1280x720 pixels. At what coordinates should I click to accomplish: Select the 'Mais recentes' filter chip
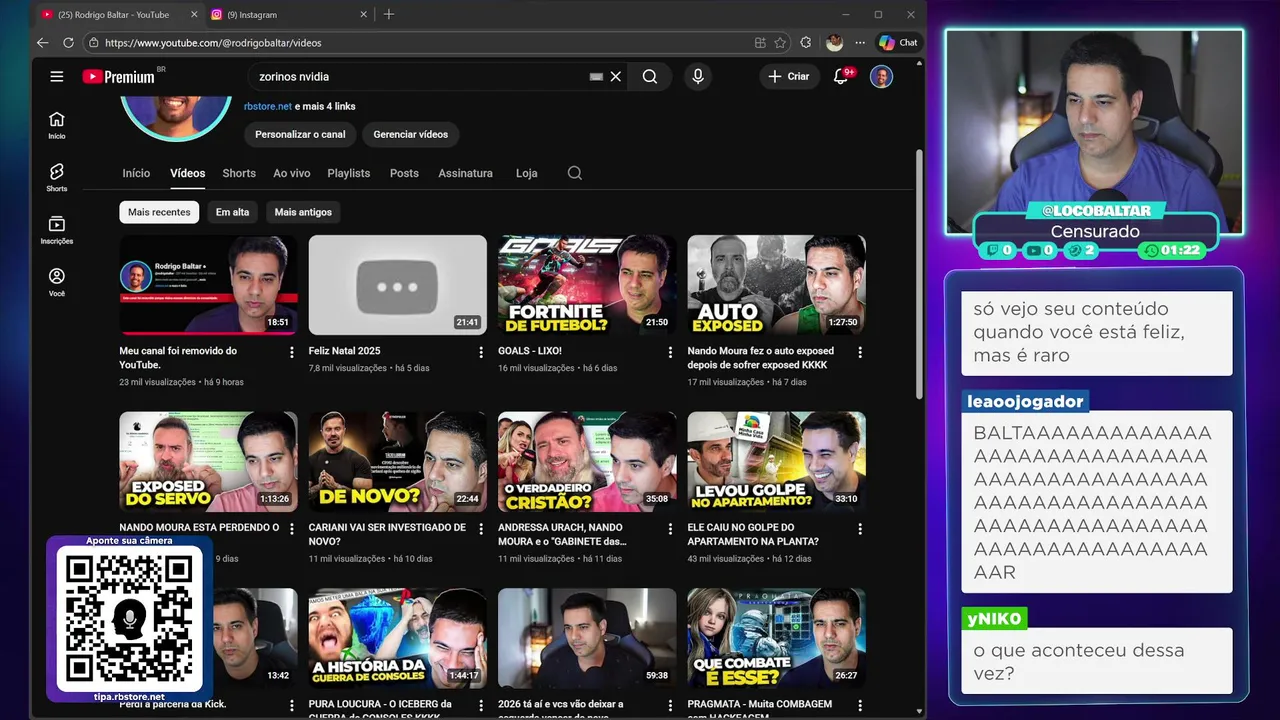click(x=159, y=212)
